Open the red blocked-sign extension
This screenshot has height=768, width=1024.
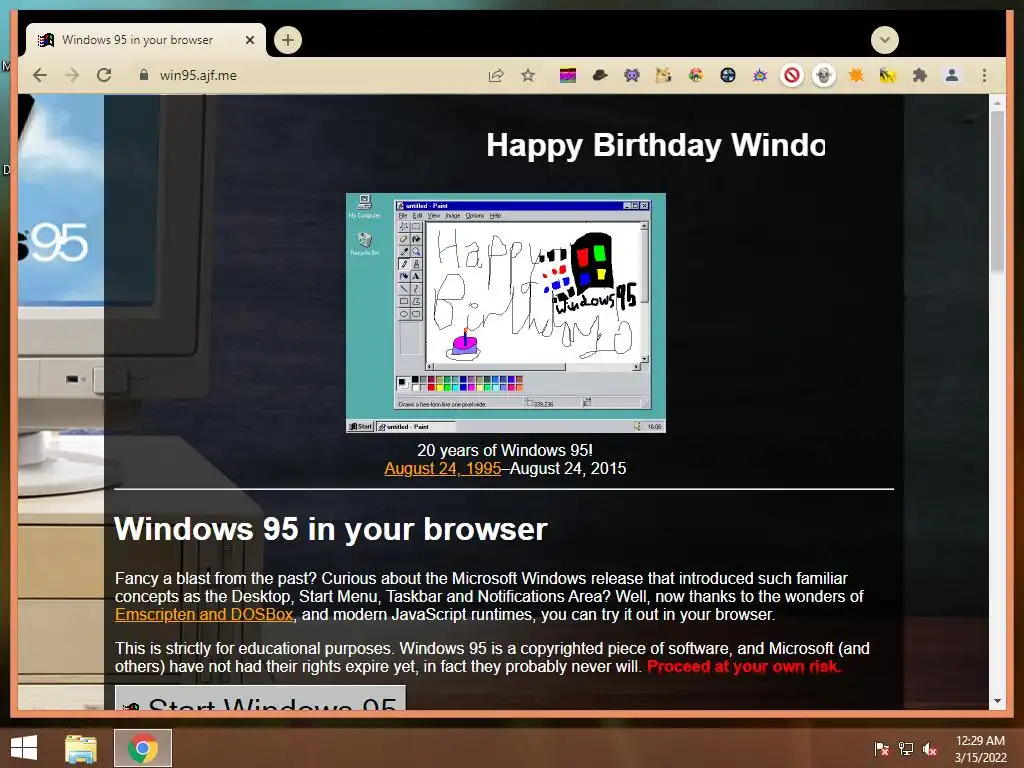coord(792,76)
